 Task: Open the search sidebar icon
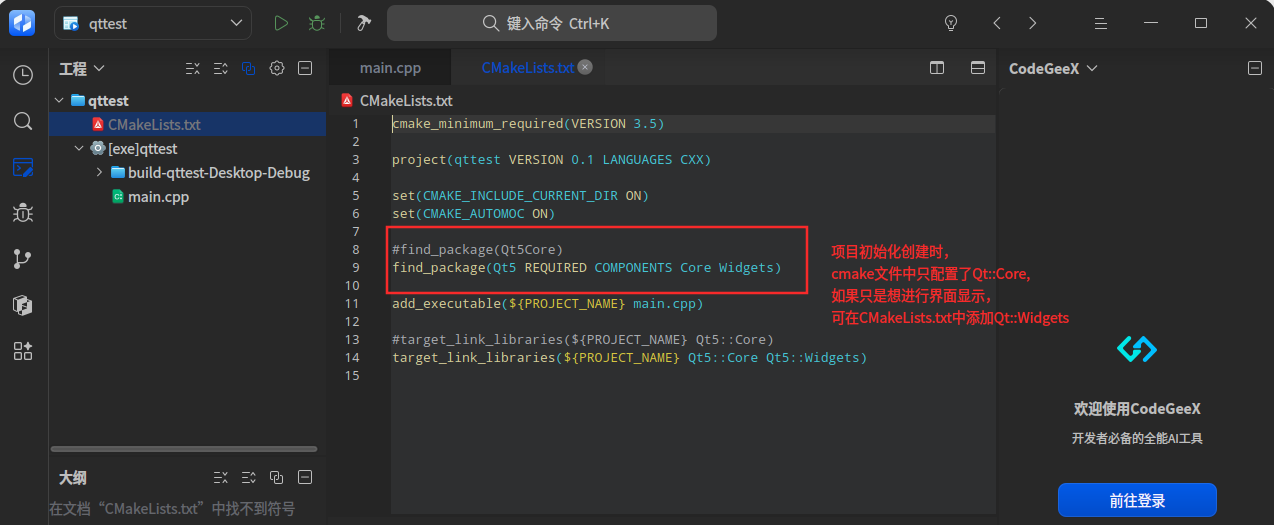(x=22, y=121)
